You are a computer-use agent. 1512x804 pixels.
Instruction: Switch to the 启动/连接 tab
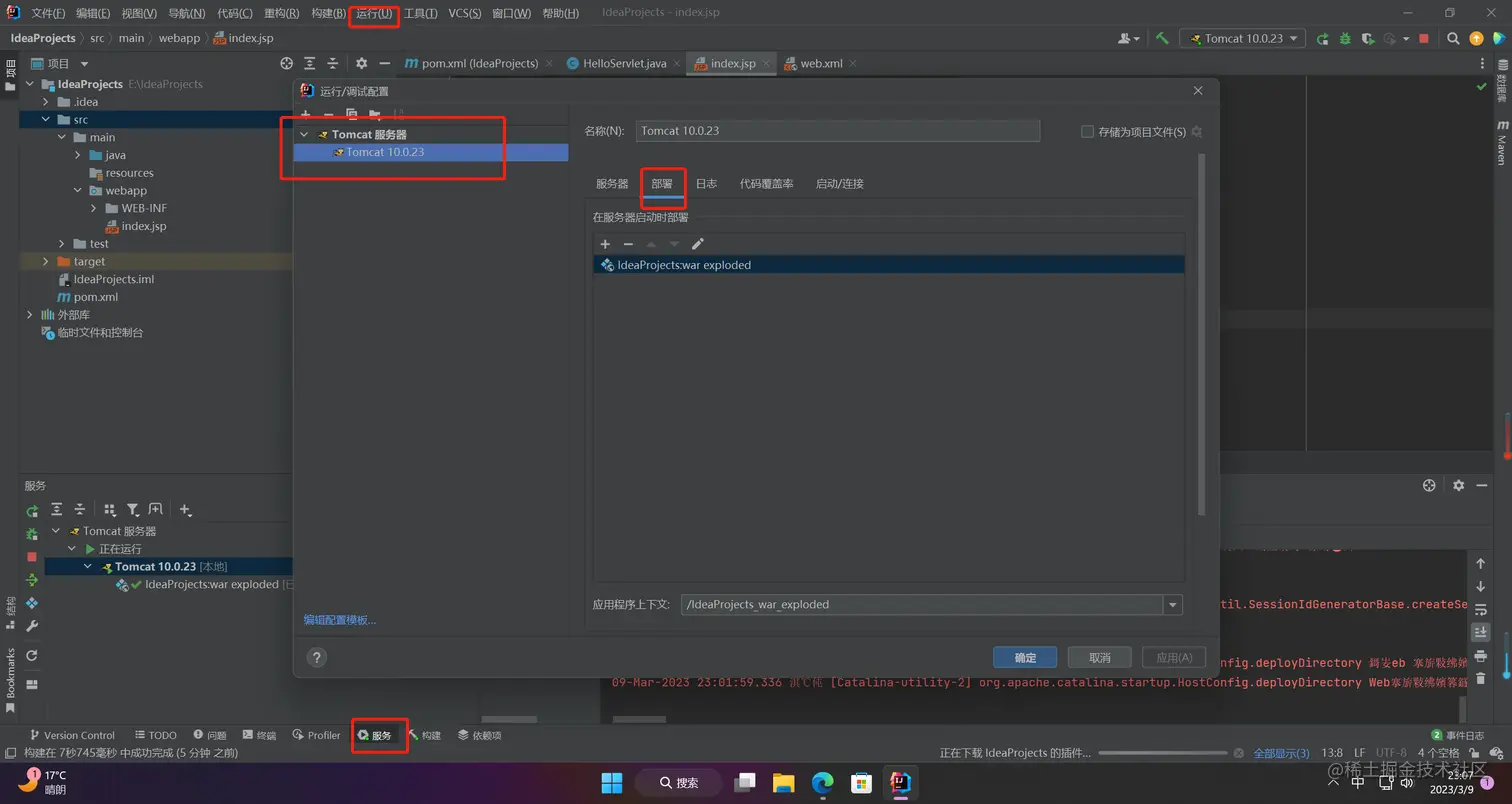coord(840,184)
